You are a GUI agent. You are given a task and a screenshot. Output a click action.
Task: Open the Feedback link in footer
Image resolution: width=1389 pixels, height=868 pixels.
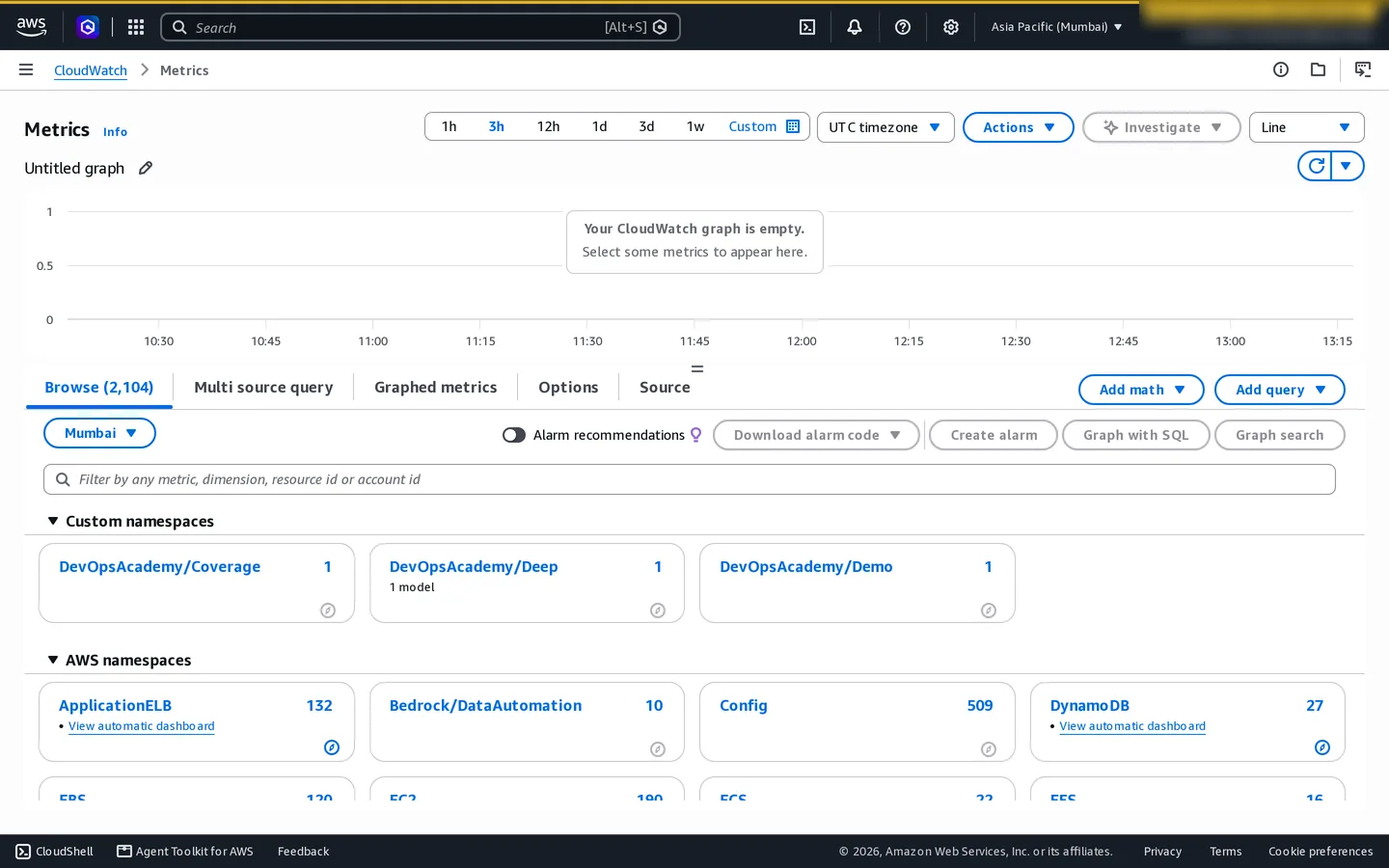303,851
